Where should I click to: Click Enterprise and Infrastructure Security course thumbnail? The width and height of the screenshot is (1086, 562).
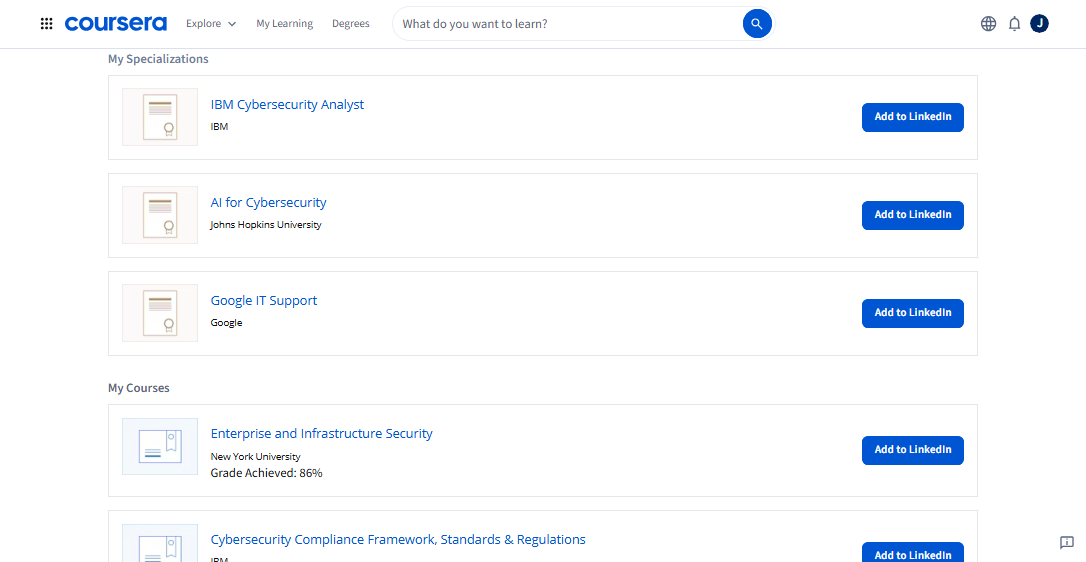coord(160,446)
